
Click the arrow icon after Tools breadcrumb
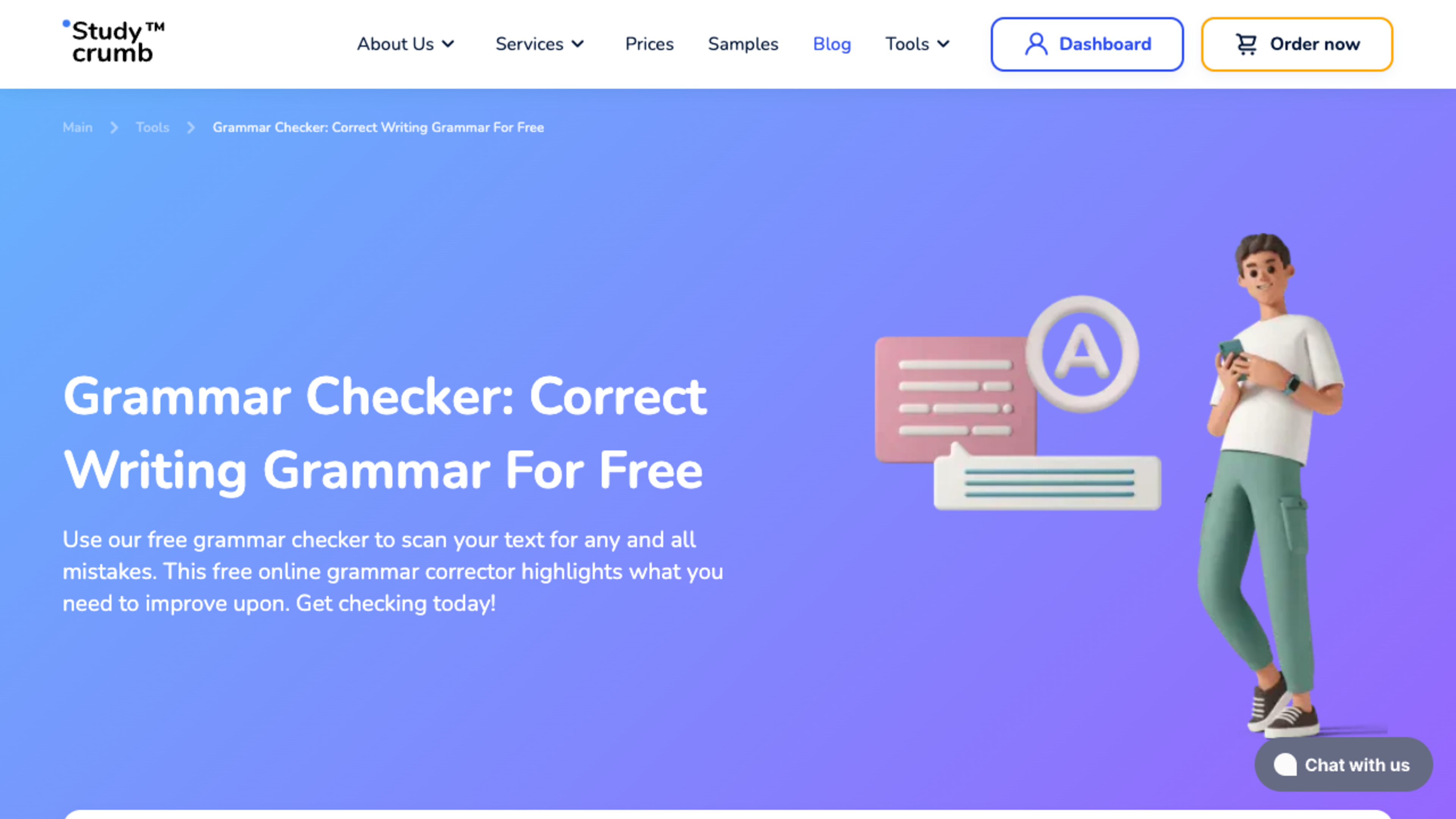click(x=191, y=127)
